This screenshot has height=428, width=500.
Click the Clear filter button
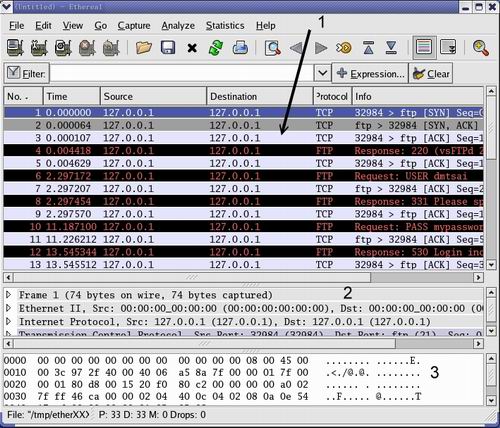coord(431,73)
